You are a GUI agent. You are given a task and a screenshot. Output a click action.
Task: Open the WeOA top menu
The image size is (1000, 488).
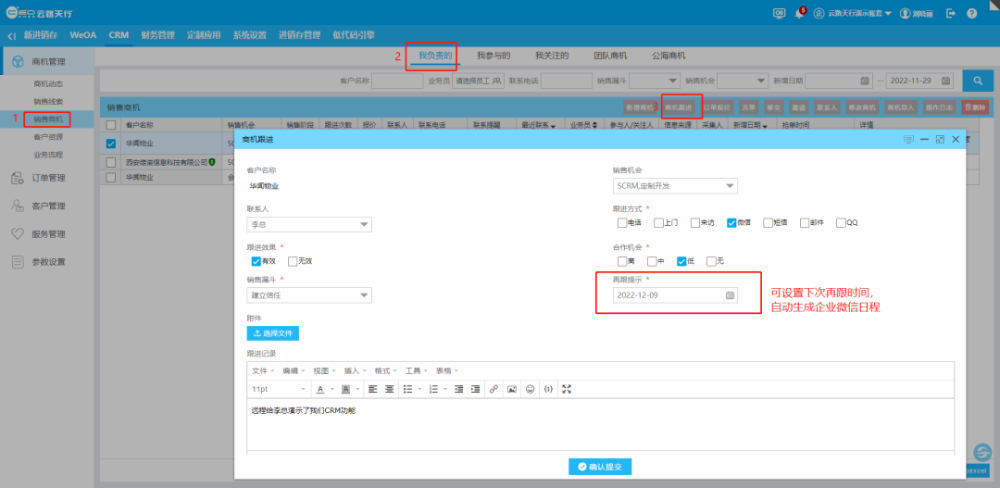(83, 36)
